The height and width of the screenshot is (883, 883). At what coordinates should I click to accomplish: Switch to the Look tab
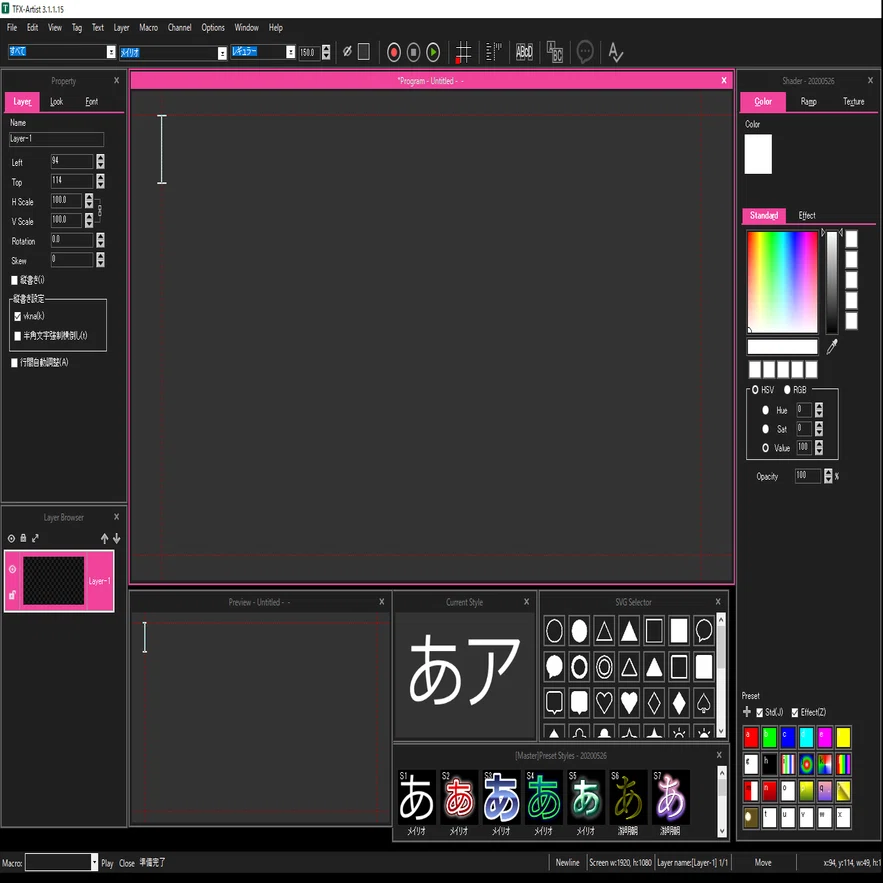[x=56, y=102]
